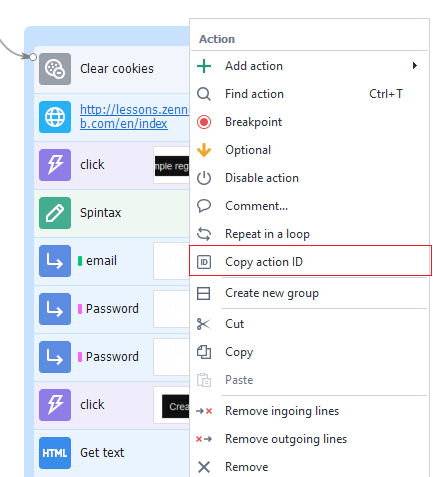
Task: Click the Clear cookies action icon
Action: (x=55, y=69)
